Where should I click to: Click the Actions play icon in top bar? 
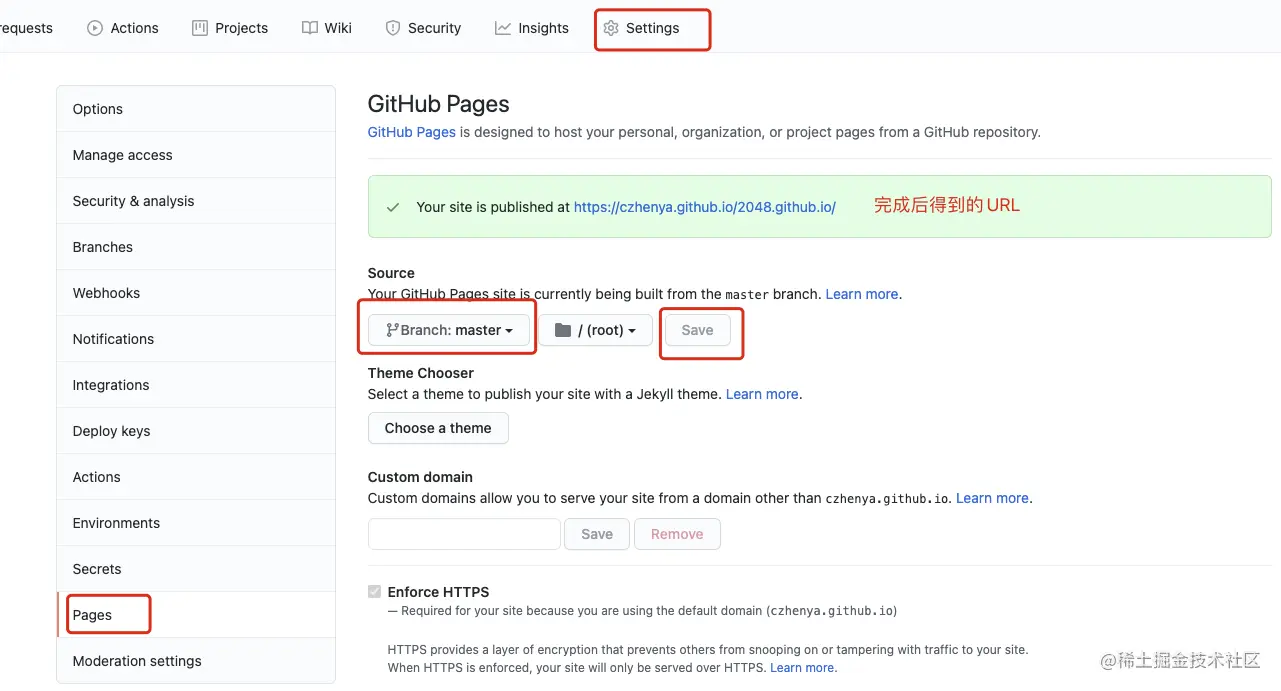click(95, 28)
